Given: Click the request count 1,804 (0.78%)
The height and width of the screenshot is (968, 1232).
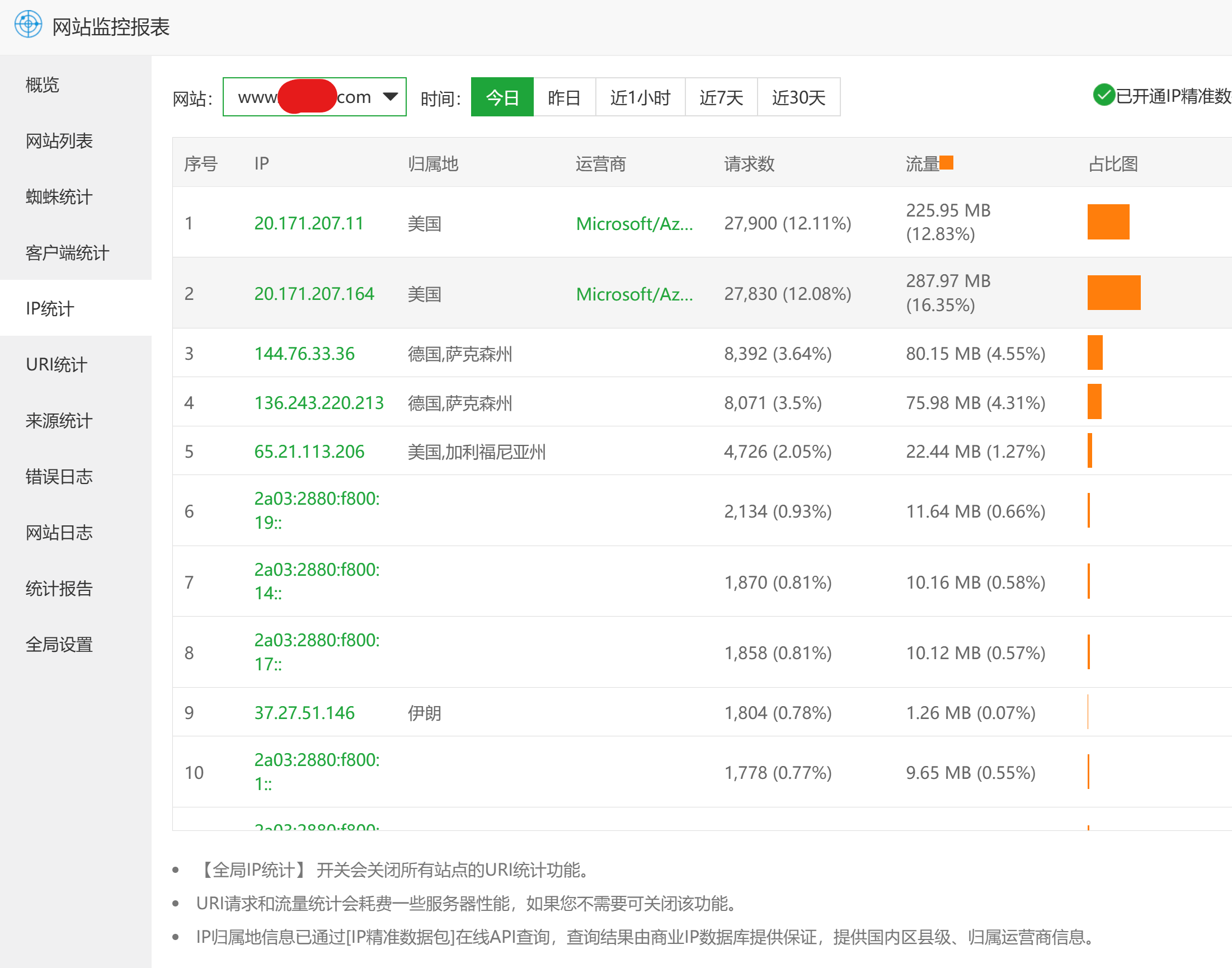Looking at the screenshot, I should [778, 712].
